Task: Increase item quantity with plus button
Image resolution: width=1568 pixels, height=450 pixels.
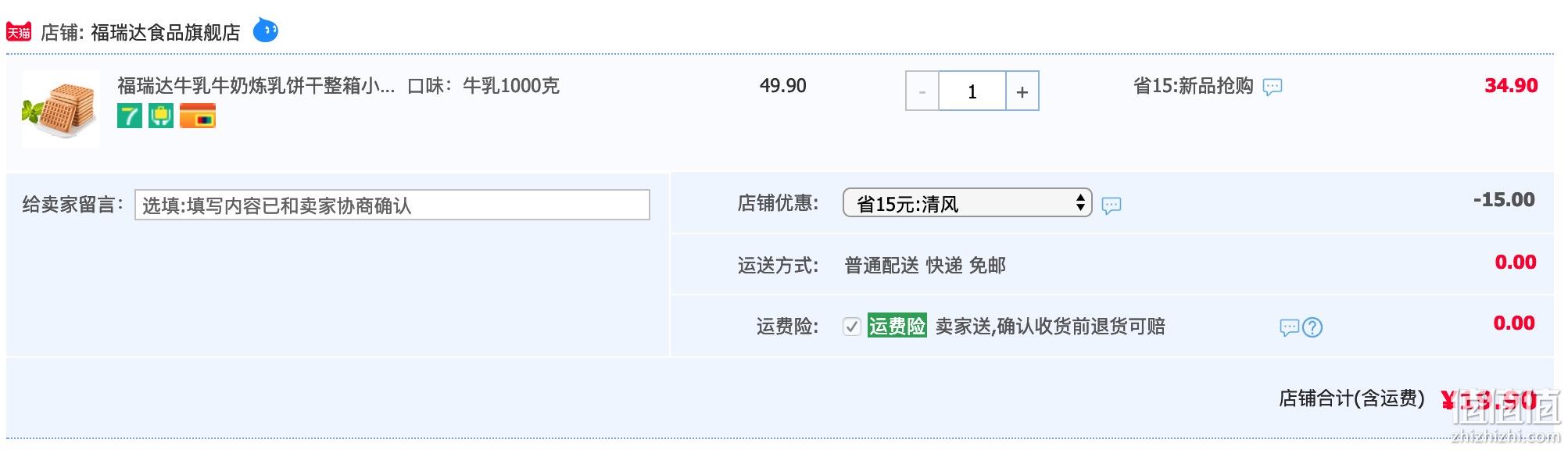Action: pos(1022,91)
